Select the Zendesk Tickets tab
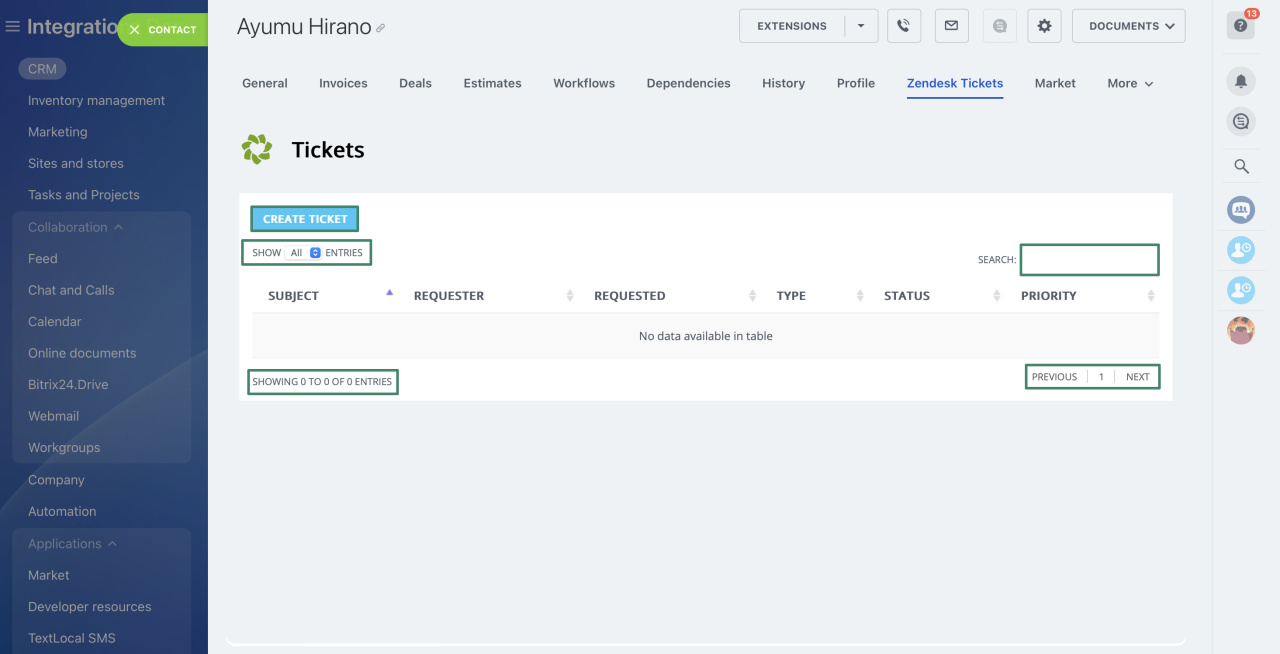Image resolution: width=1280 pixels, height=654 pixels. coord(955,83)
